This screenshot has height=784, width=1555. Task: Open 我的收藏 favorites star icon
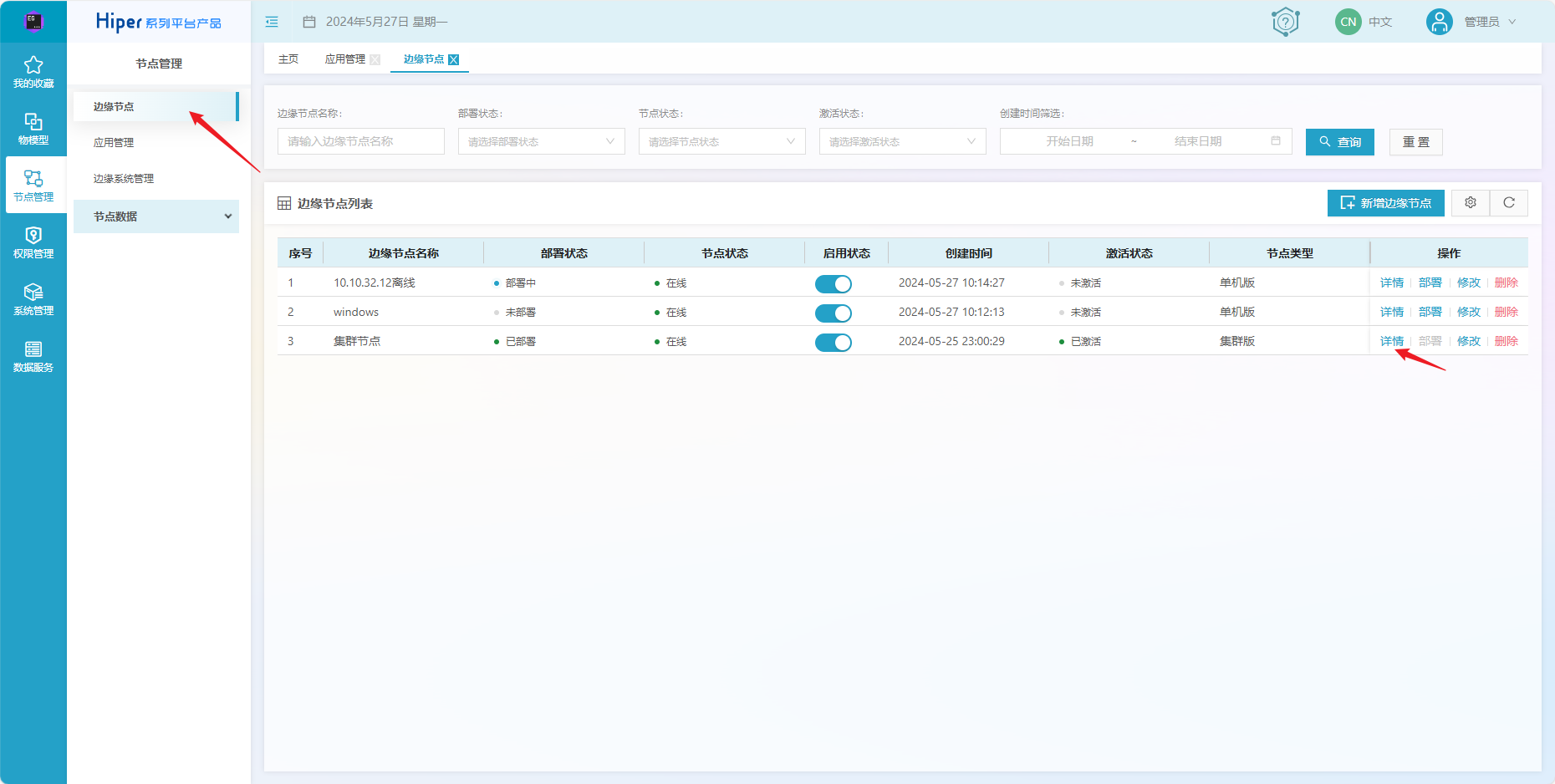(x=33, y=64)
